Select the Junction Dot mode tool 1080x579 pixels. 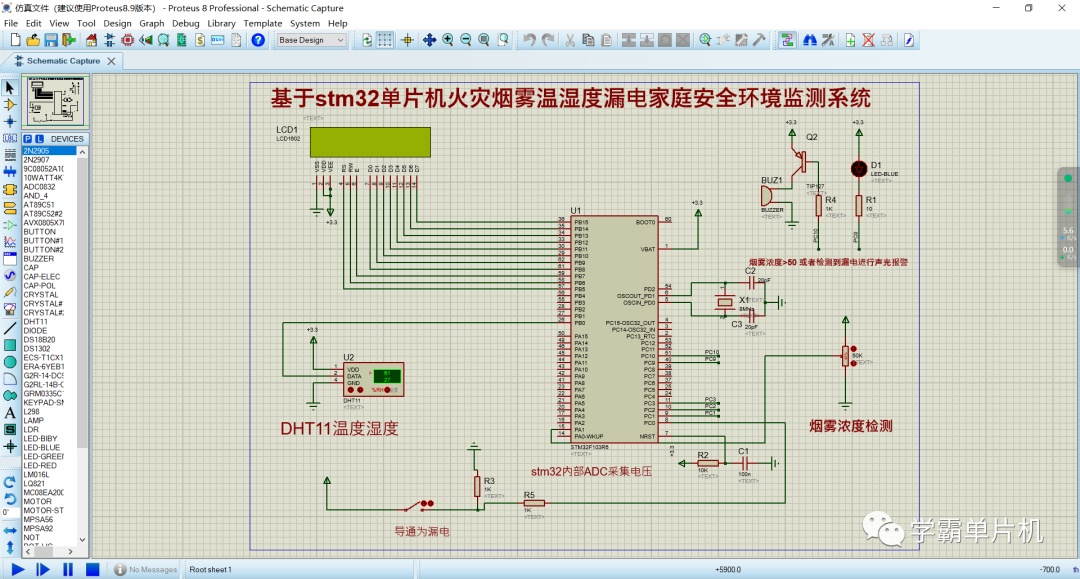10,121
